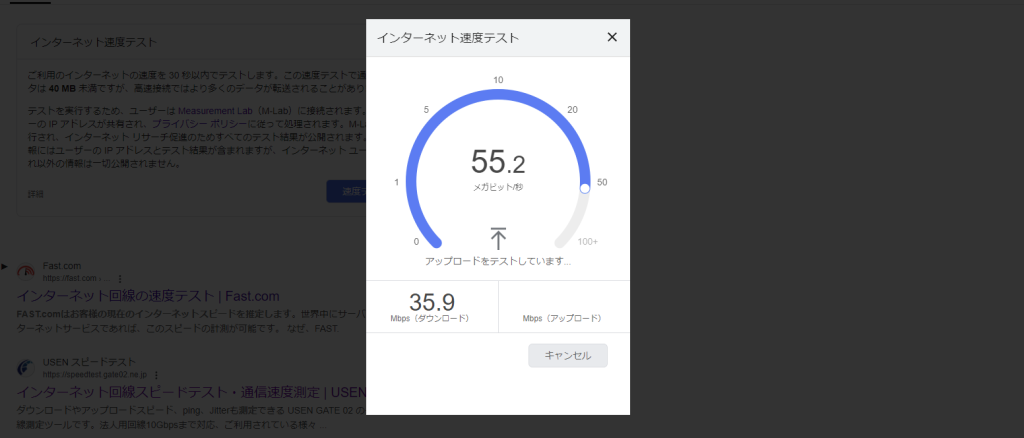
Task: Click the メガビット/秒 unit label
Action: pos(498,187)
